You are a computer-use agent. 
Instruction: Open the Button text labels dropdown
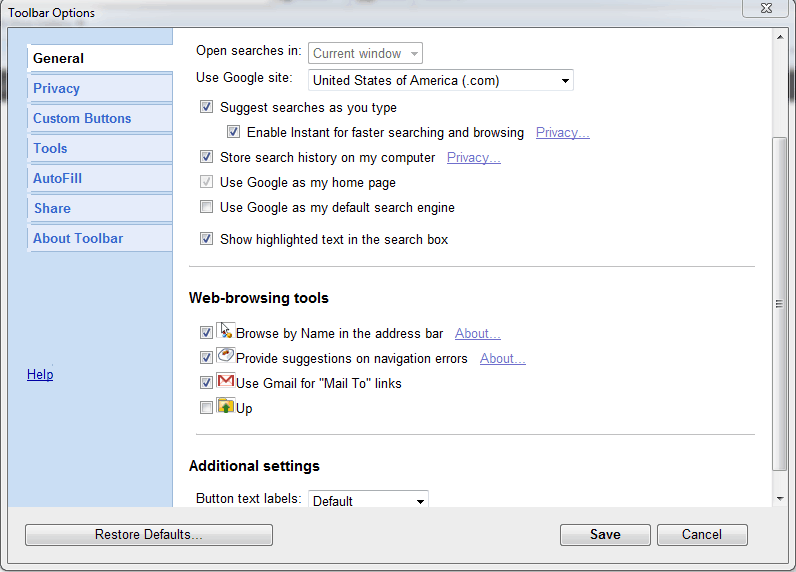coord(369,499)
